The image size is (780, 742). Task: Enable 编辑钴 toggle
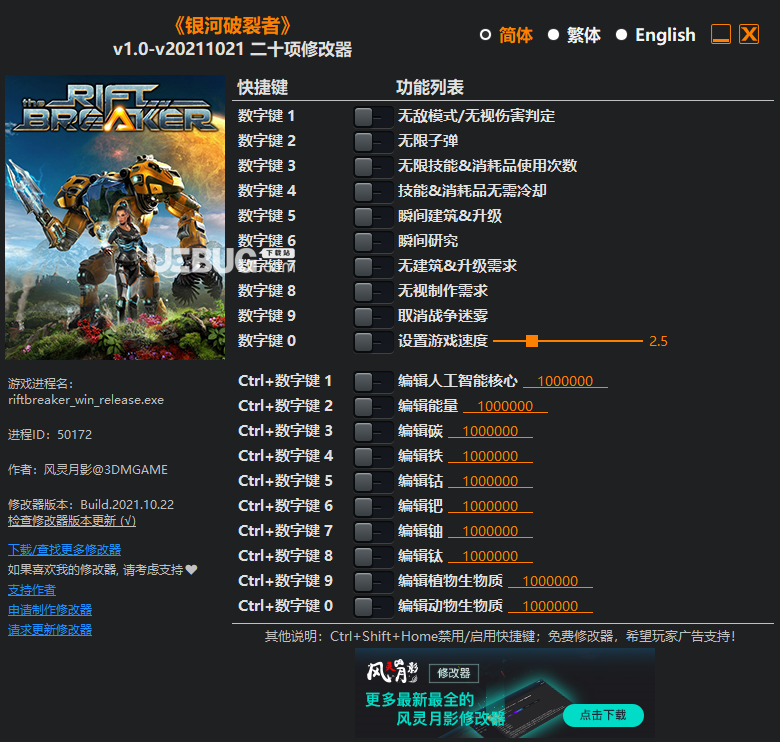(373, 482)
